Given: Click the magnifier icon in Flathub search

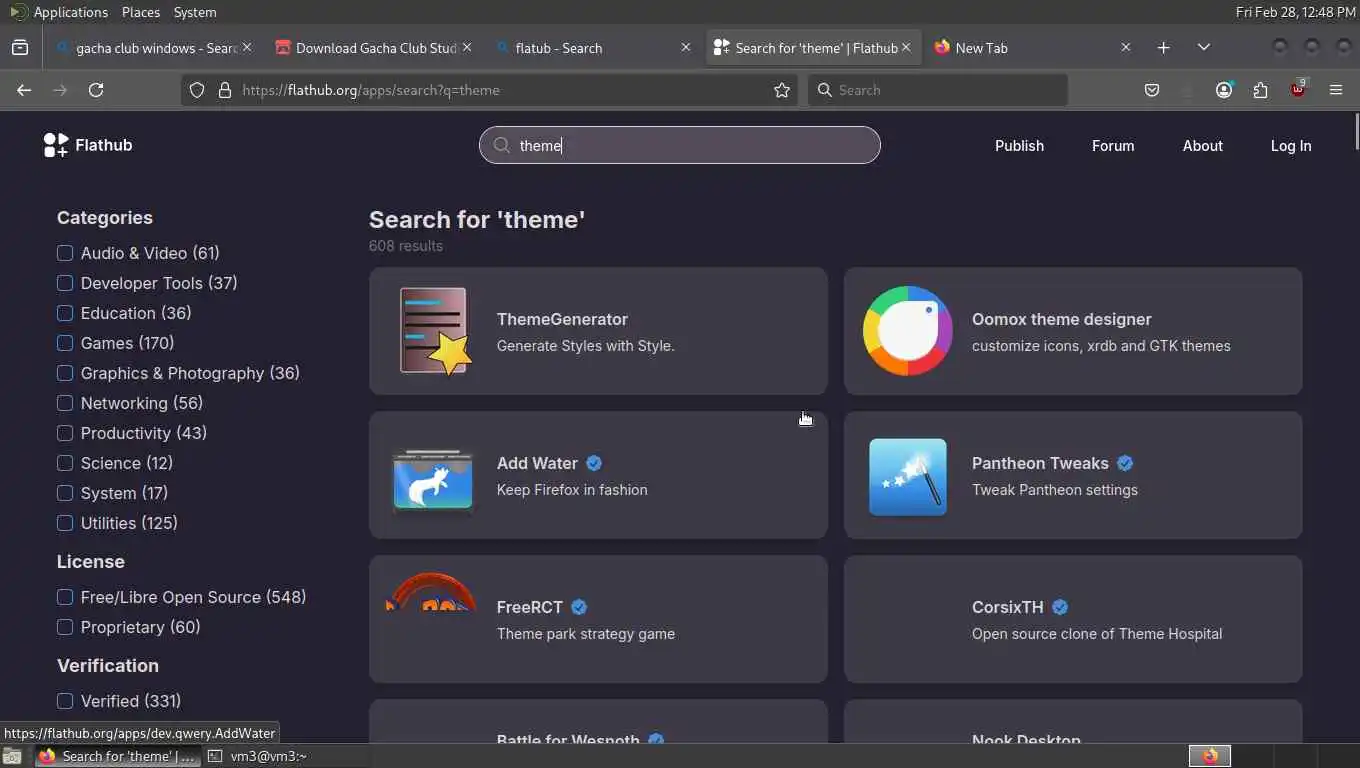Looking at the screenshot, I should [x=502, y=146].
